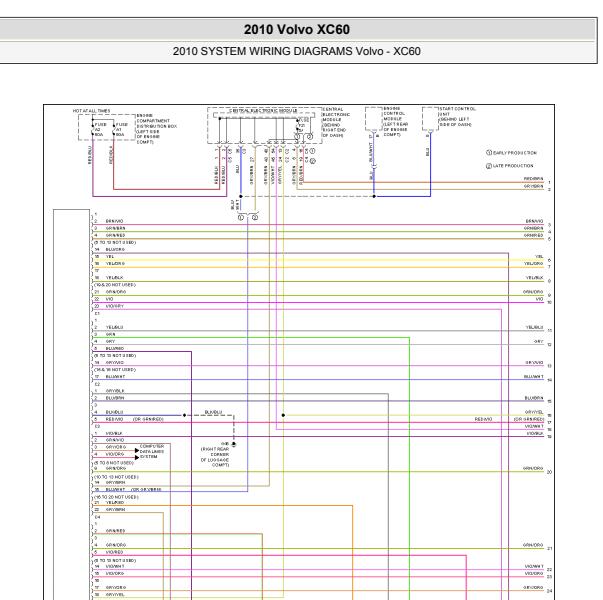Select the "(16 TO 20 NOT USED)" note
Viewport: 603px width, 600px height.
(x=117, y=497)
